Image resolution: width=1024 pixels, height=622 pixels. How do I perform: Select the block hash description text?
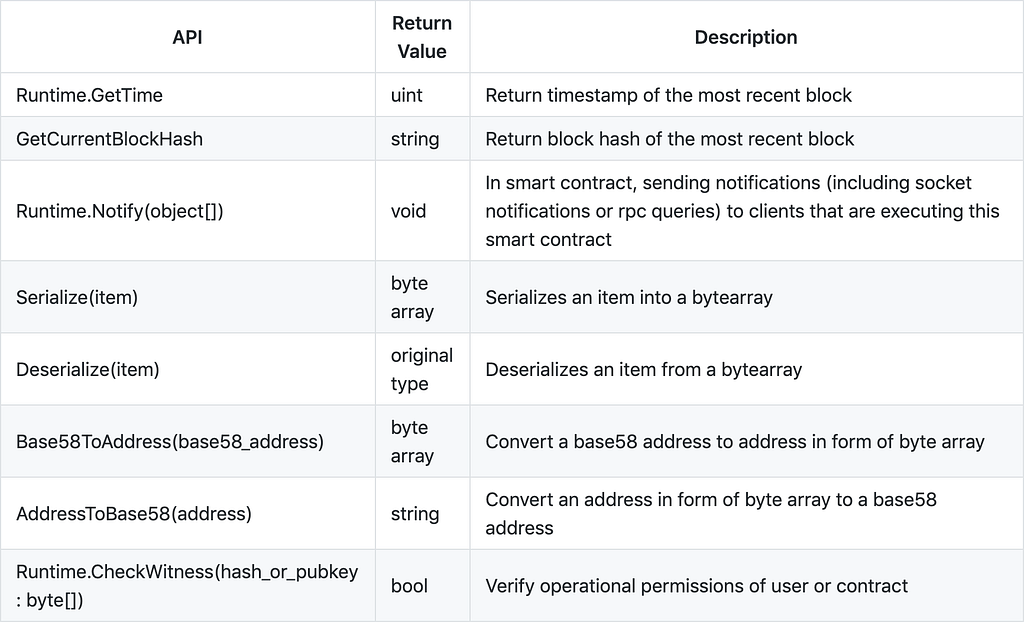pyautogui.click(x=669, y=139)
